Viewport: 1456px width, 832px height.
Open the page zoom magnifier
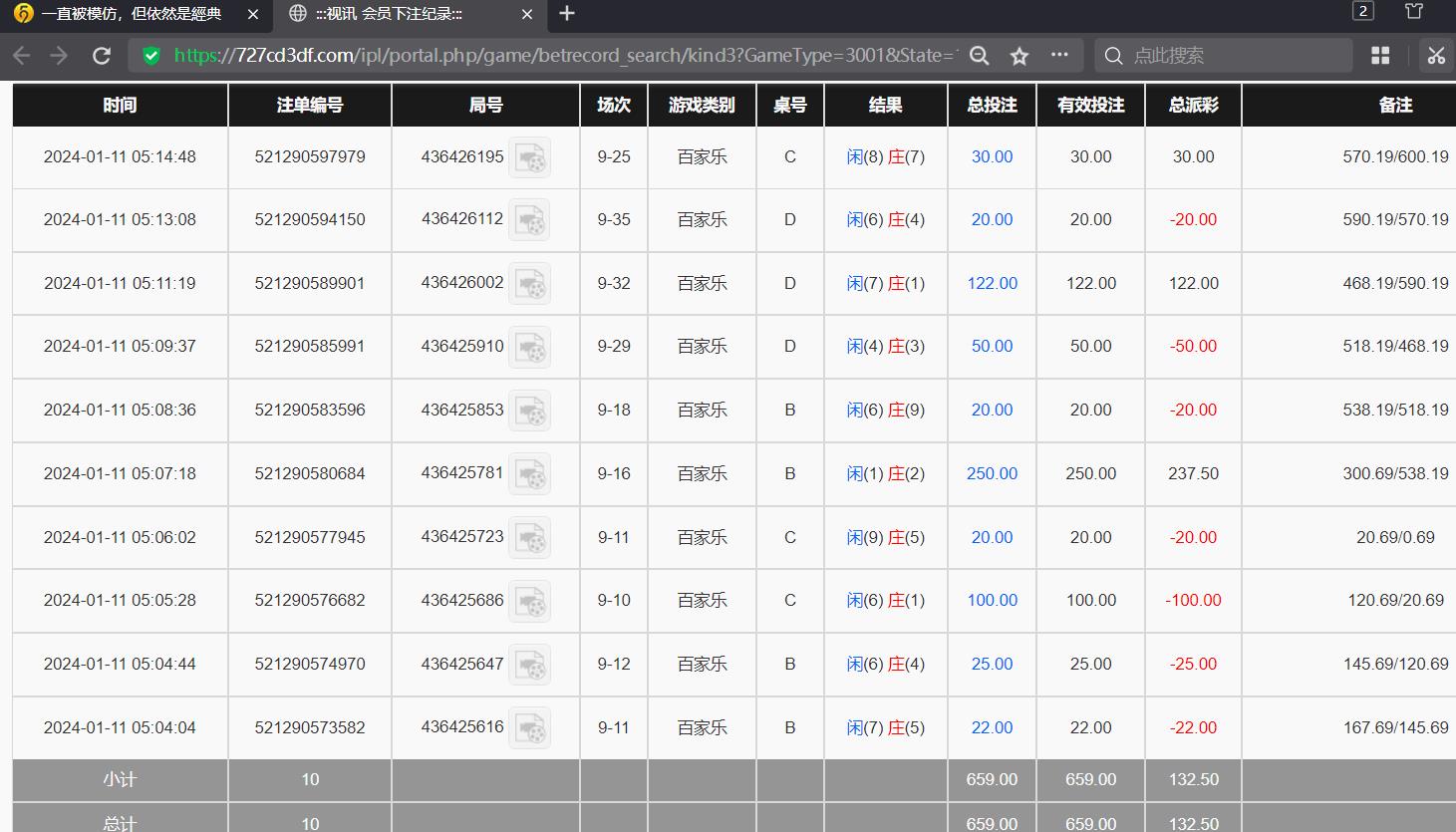980,56
